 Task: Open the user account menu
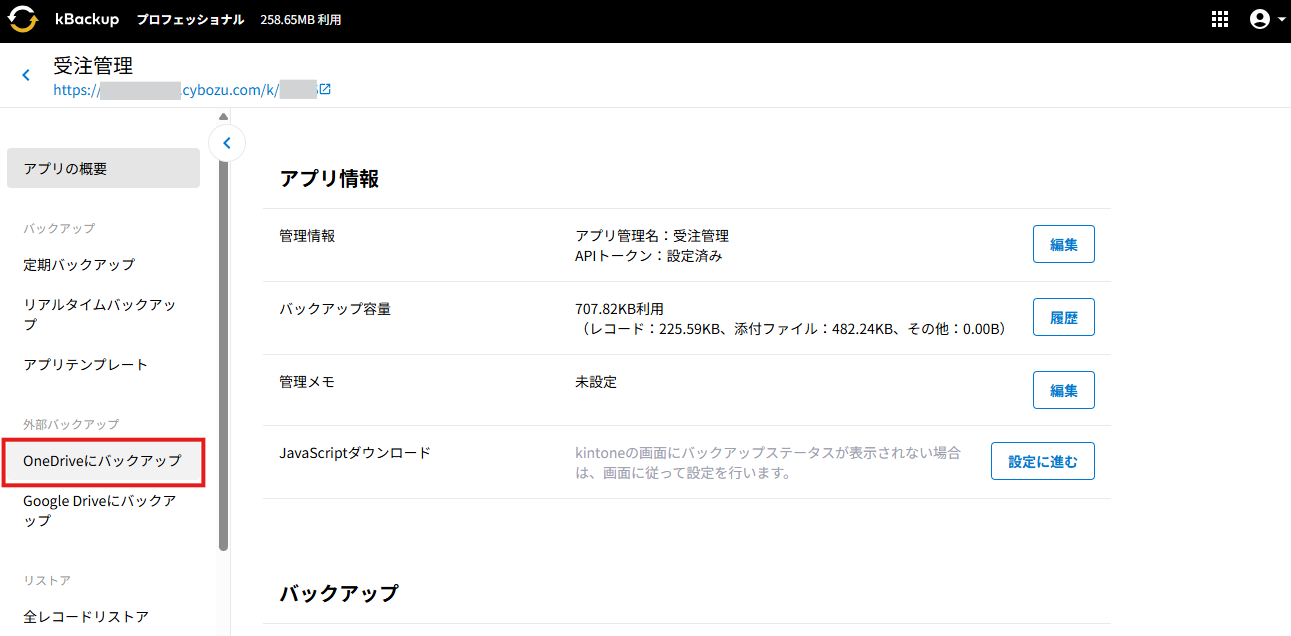tap(1266, 20)
